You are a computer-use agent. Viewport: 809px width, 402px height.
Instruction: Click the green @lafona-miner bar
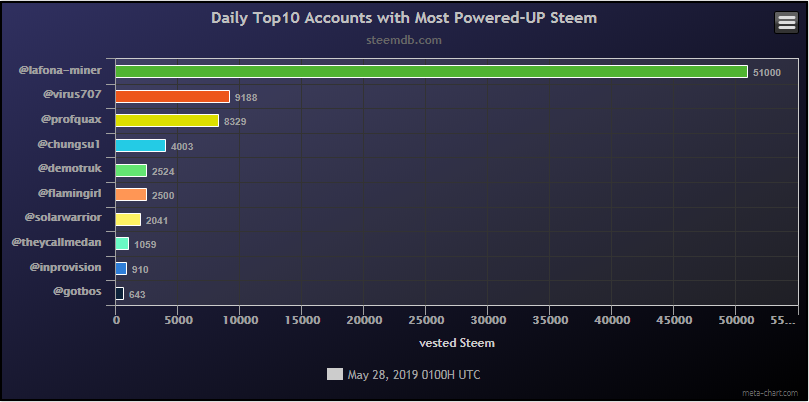431,72
